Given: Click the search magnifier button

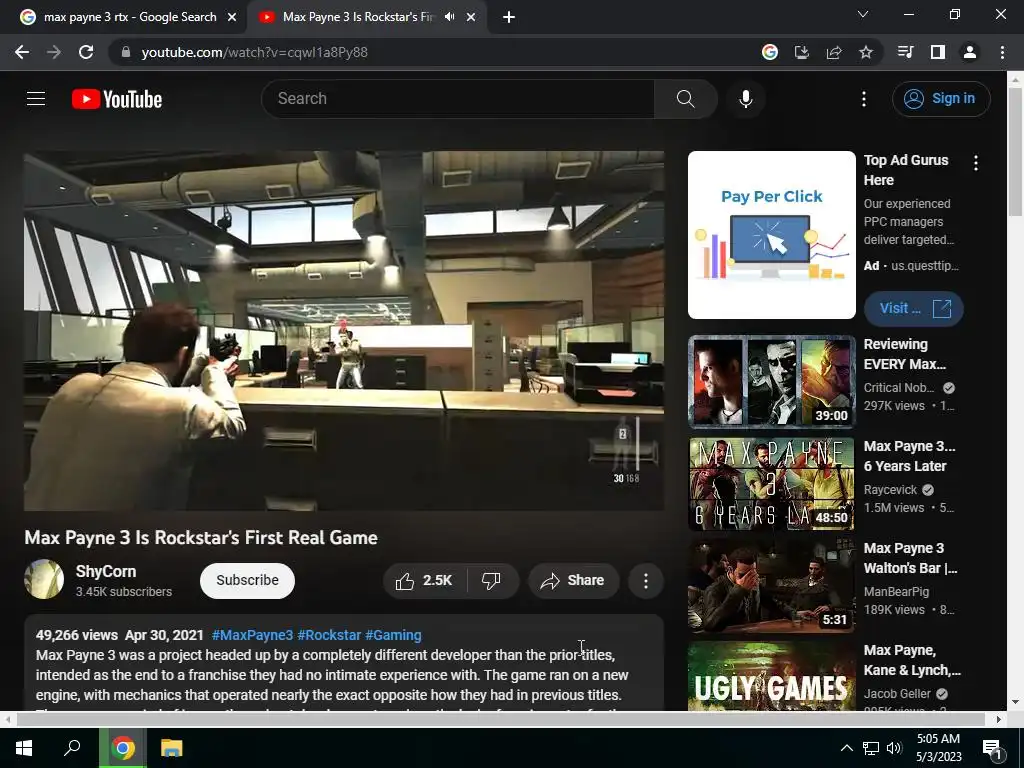Looking at the screenshot, I should click(x=685, y=99).
